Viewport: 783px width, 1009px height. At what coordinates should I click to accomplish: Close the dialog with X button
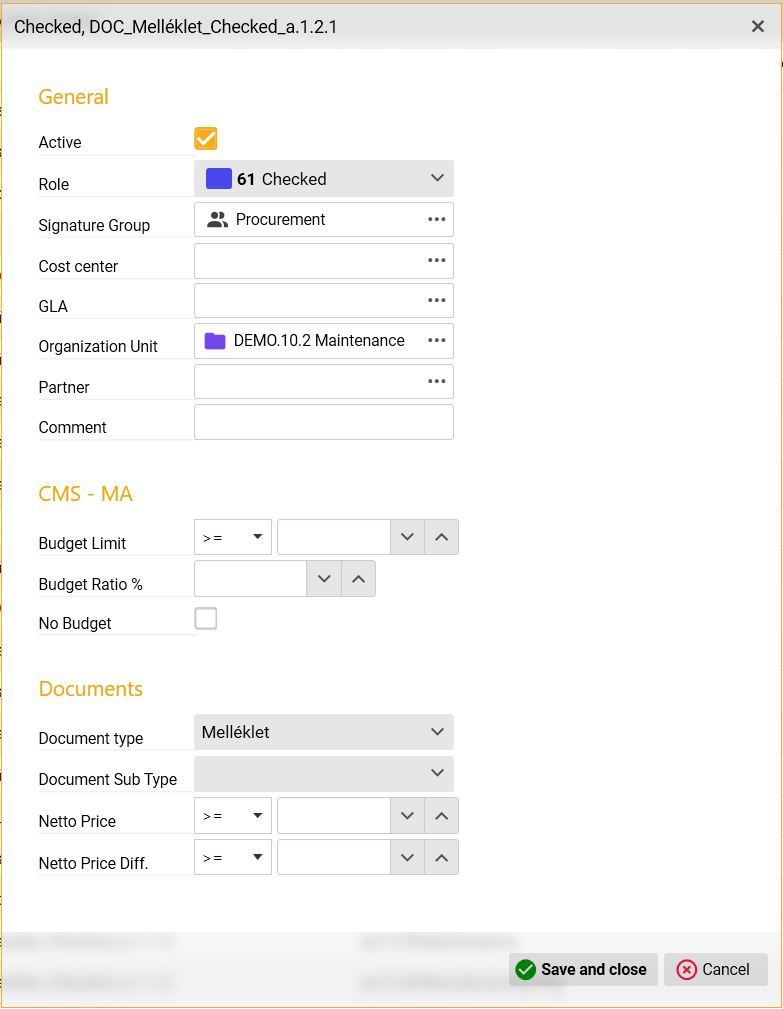(x=758, y=27)
